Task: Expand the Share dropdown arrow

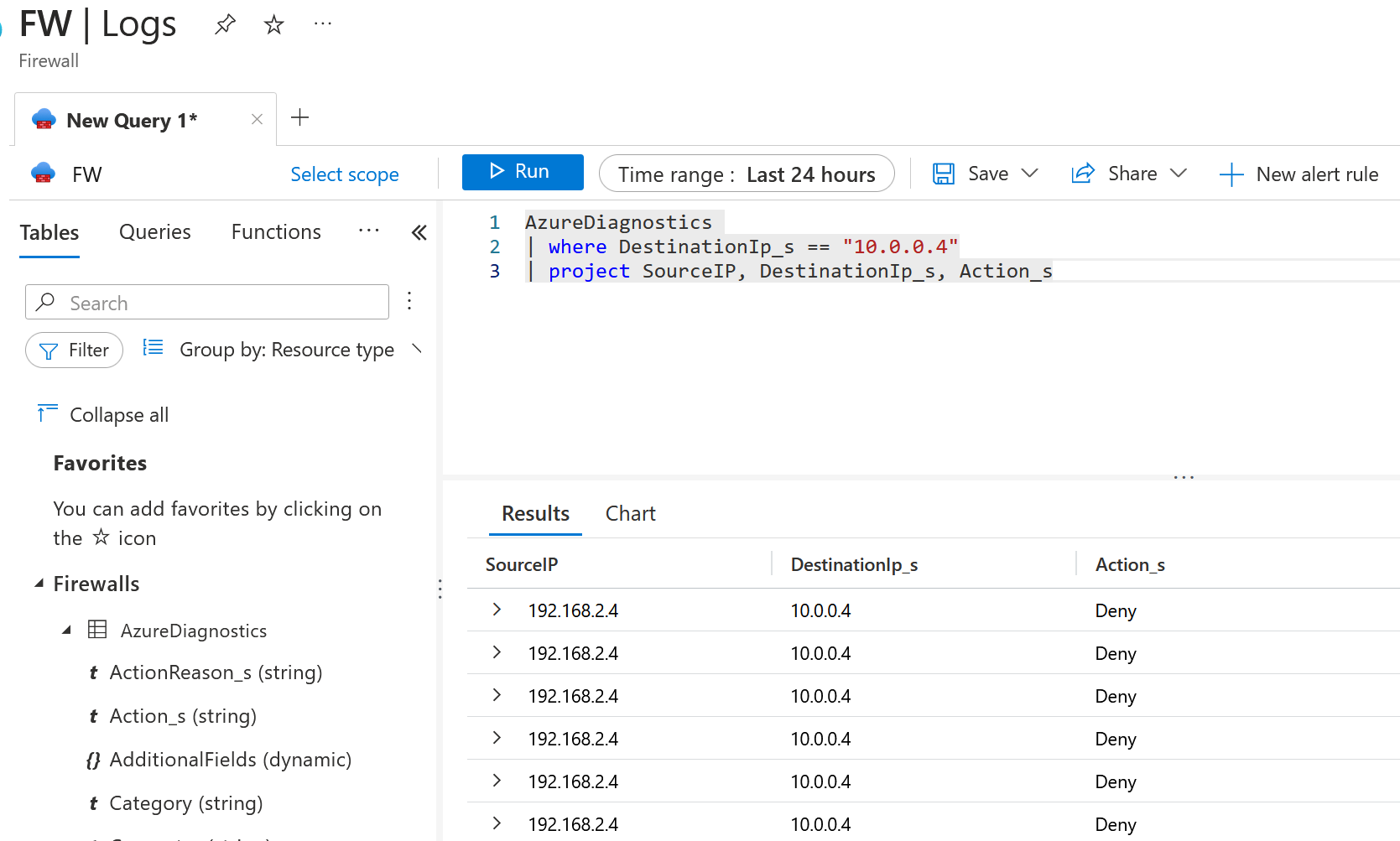Action: point(1179,174)
